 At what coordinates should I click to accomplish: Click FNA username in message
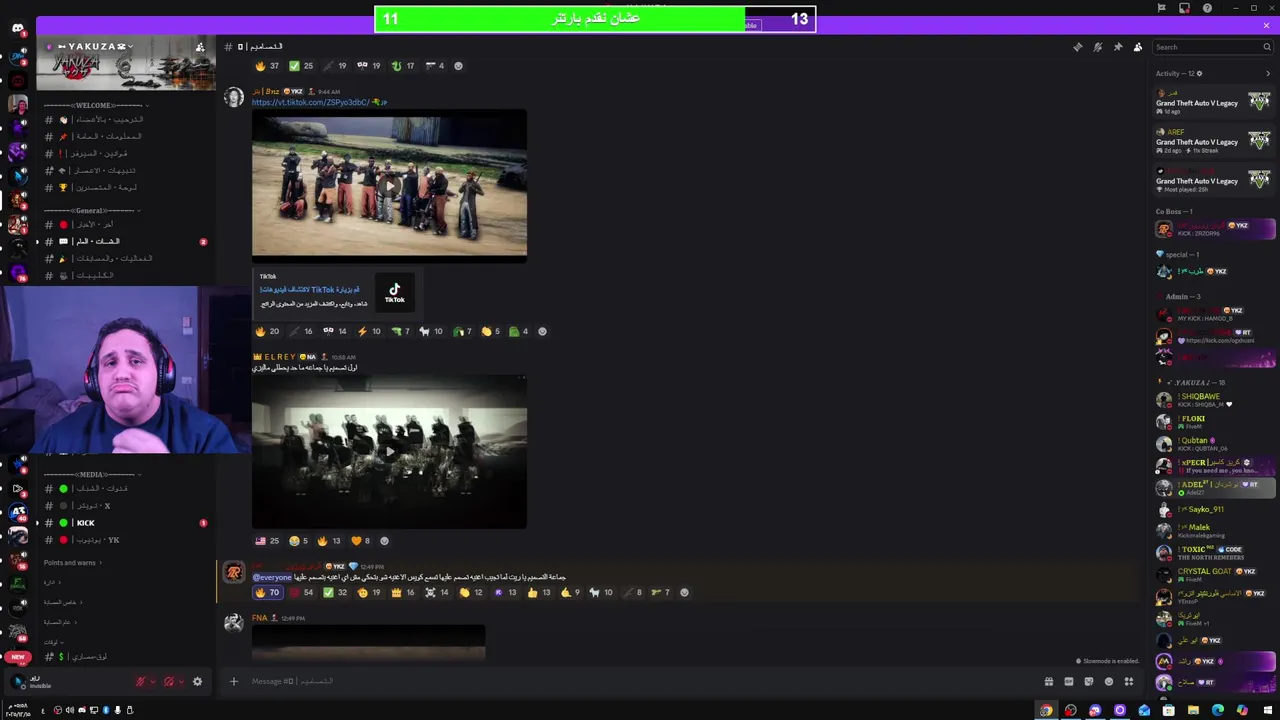pos(259,618)
